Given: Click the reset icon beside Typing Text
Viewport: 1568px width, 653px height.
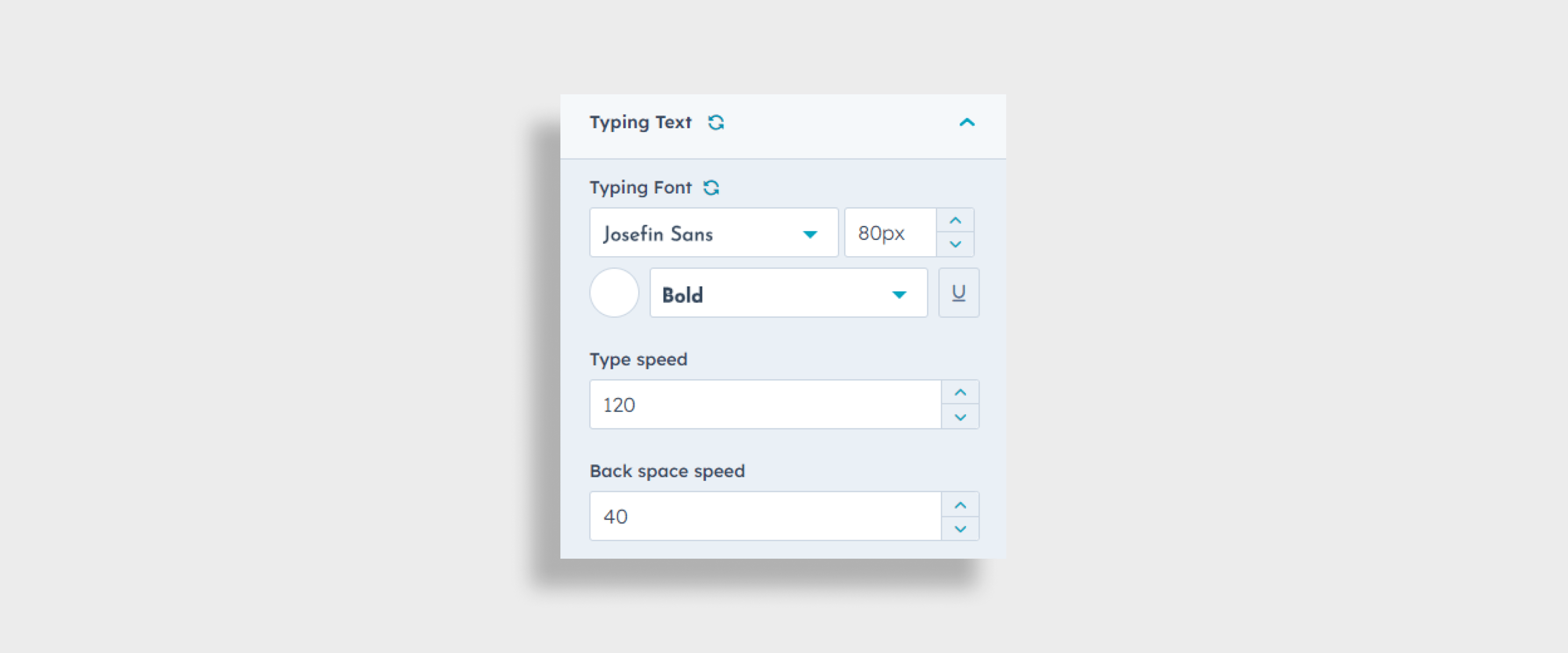Looking at the screenshot, I should point(716,123).
